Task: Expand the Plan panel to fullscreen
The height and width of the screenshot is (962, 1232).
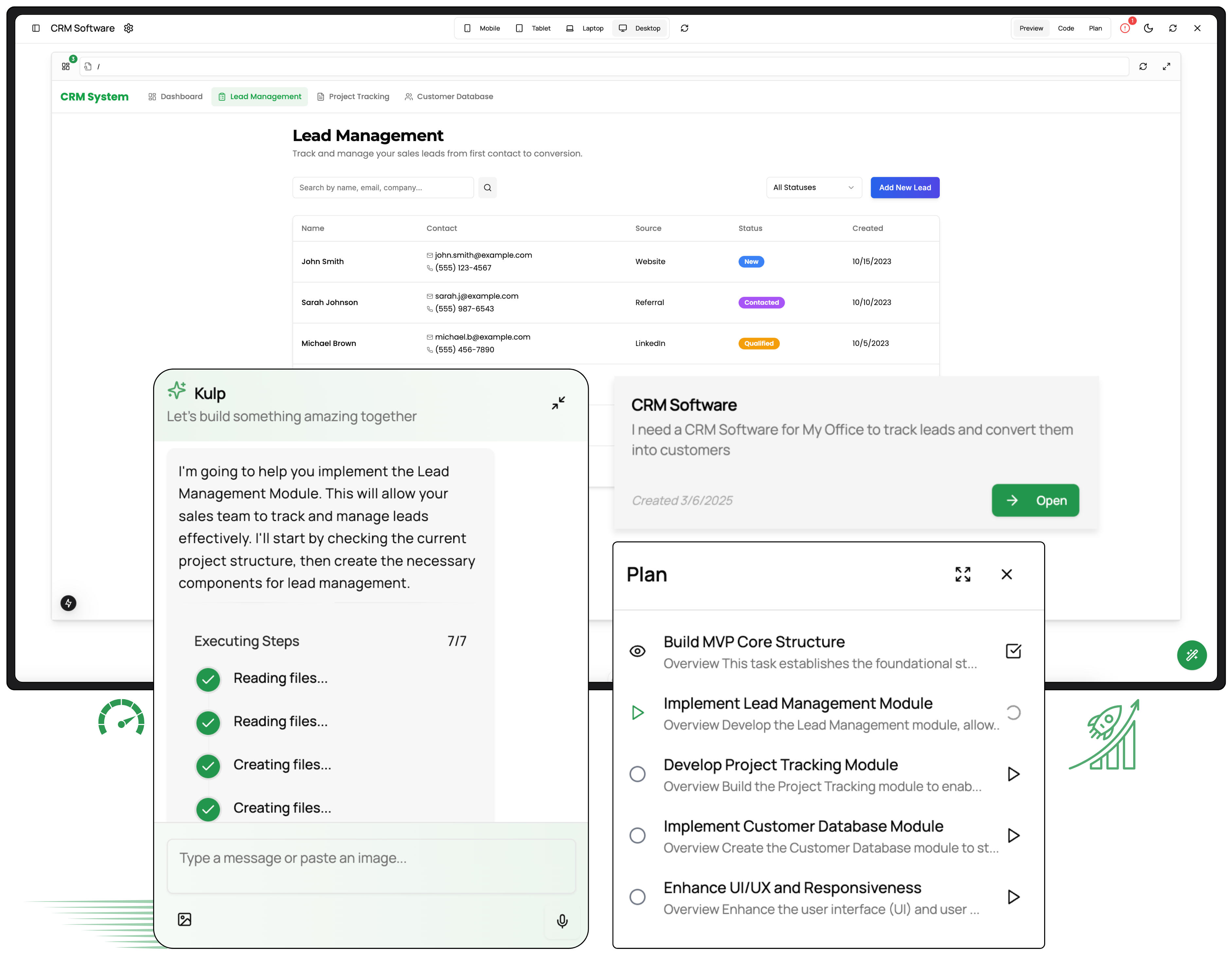Action: [962, 574]
